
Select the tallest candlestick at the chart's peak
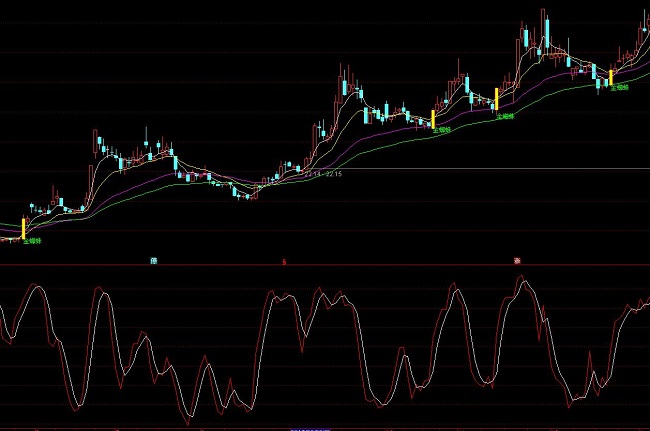546,30
